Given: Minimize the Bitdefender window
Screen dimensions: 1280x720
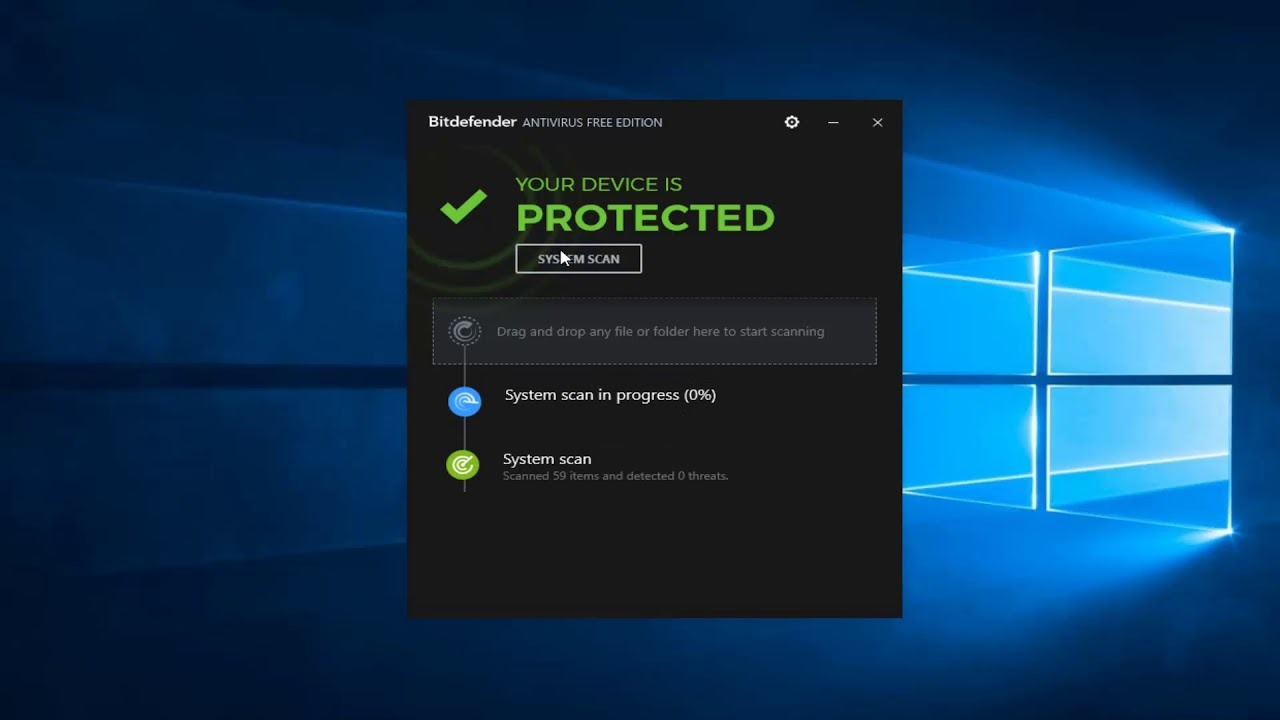Looking at the screenshot, I should (833, 122).
